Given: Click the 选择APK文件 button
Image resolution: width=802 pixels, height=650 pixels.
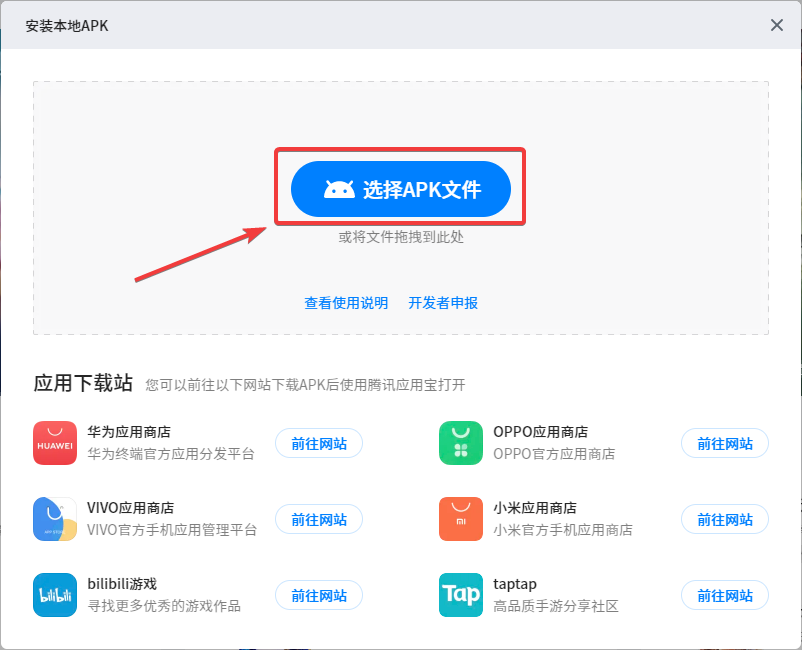Looking at the screenshot, I should pyautogui.click(x=400, y=187).
